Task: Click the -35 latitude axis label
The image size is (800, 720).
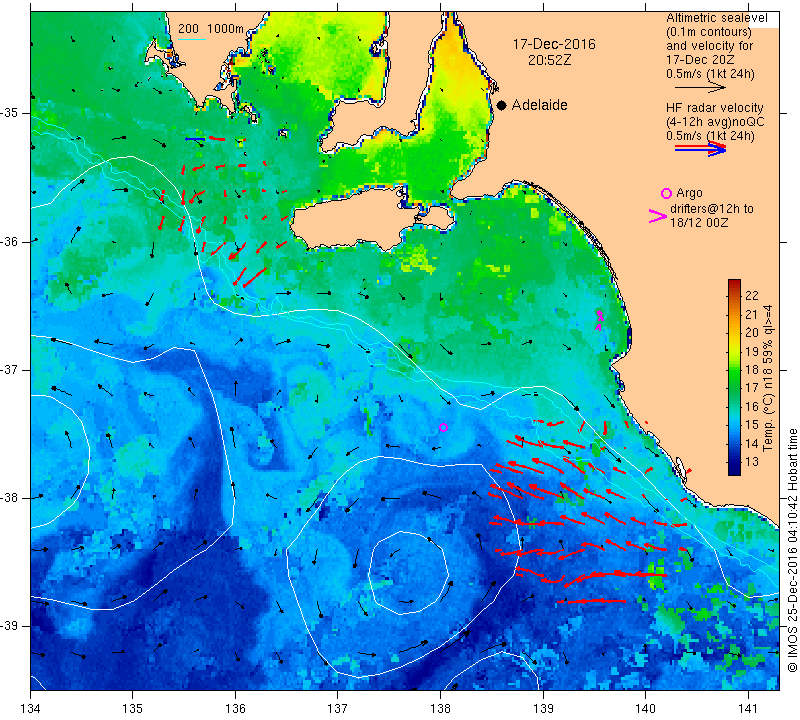Action: (9, 113)
